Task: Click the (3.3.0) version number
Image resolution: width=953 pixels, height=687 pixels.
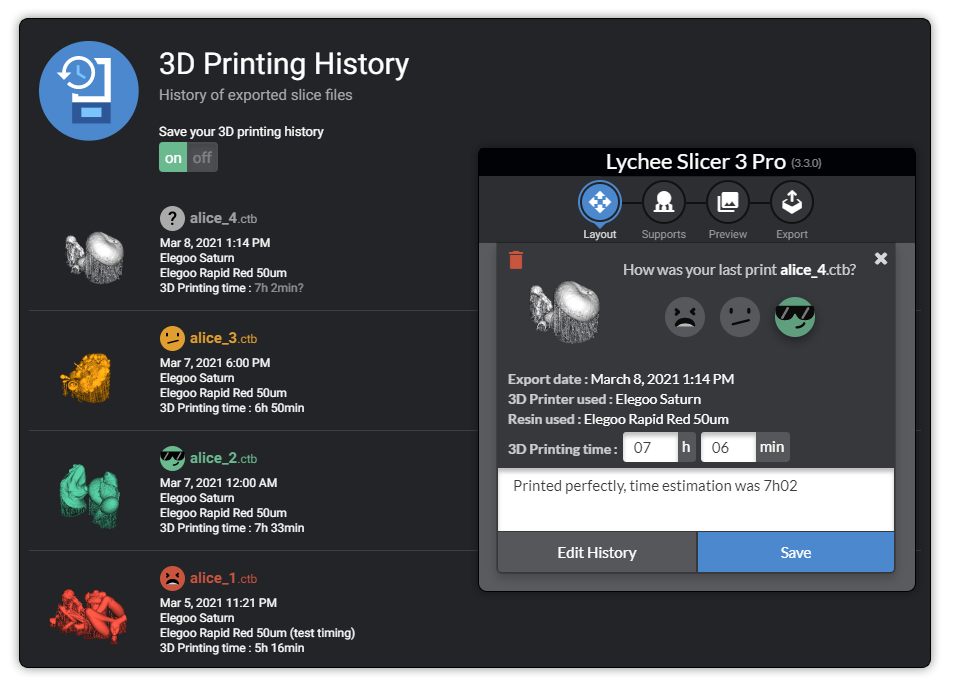Action: (806, 163)
